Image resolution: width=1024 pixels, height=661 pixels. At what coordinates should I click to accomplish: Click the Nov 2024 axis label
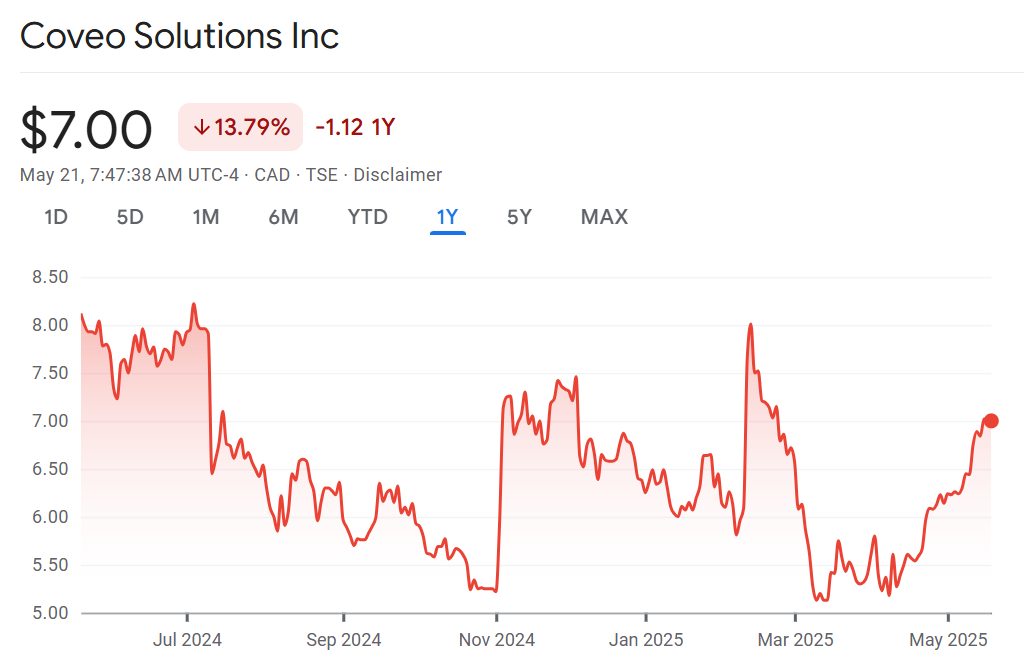click(497, 639)
